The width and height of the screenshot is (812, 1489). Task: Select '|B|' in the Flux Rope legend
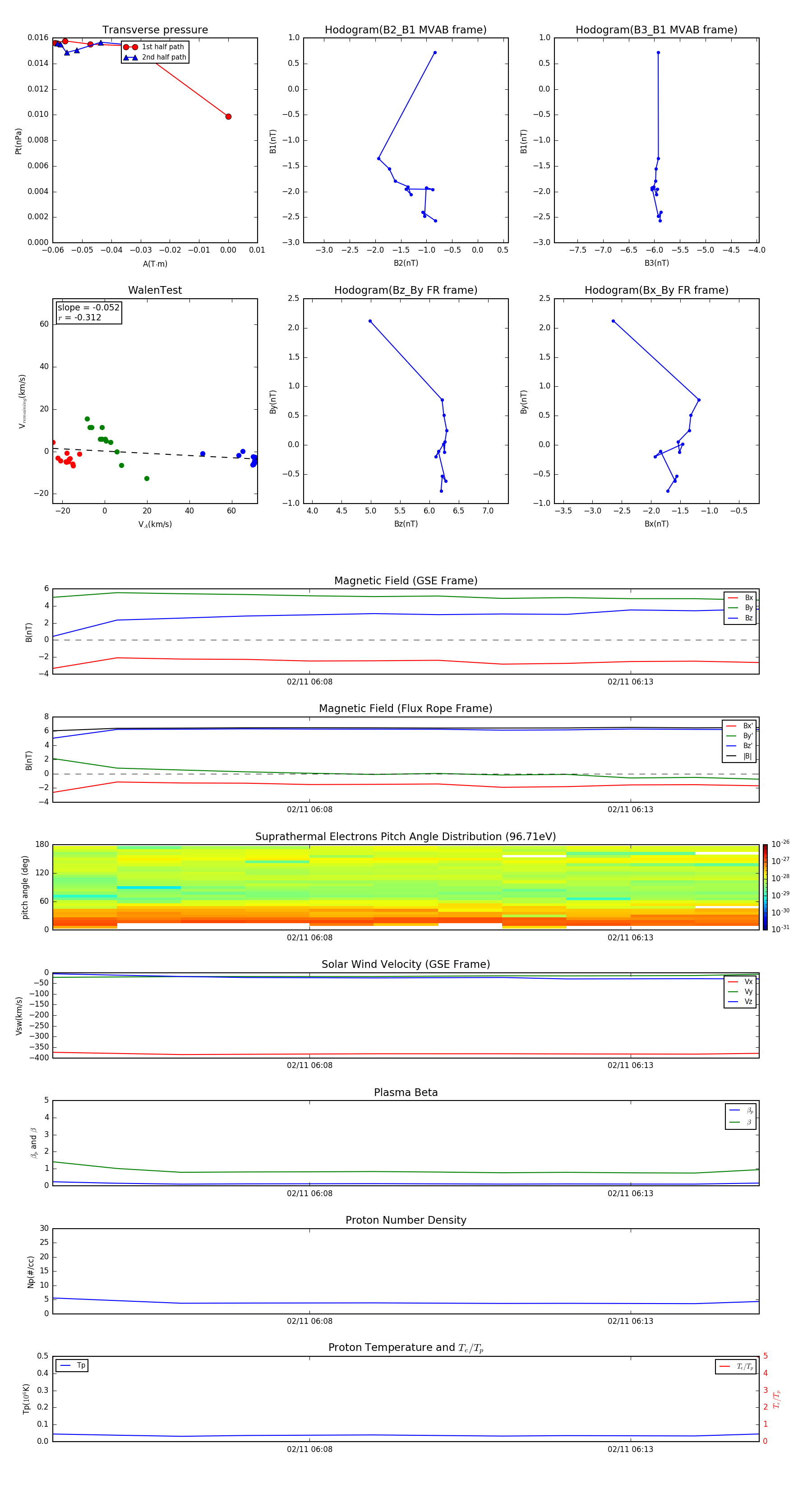pyautogui.click(x=740, y=756)
